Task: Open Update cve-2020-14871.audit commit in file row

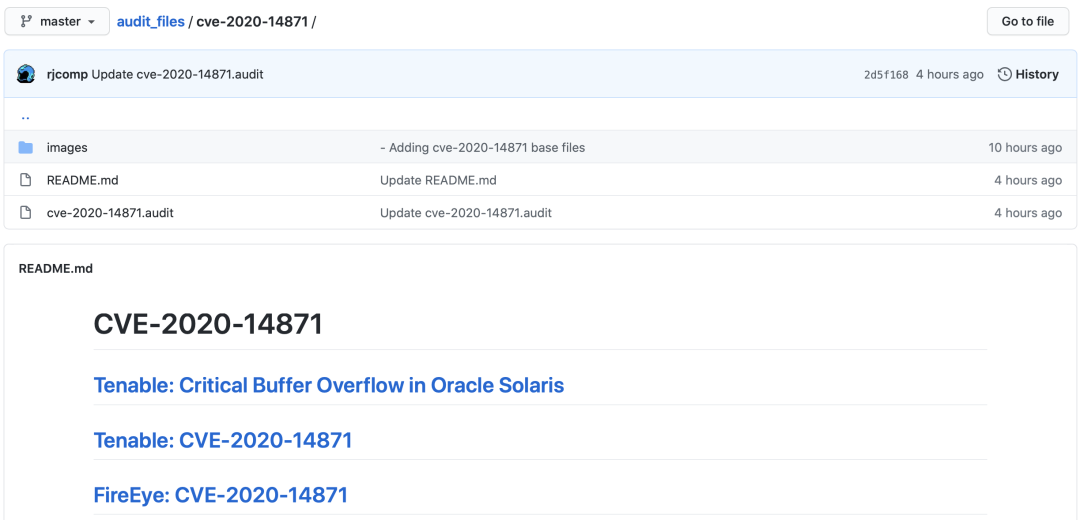Action: 466,213
